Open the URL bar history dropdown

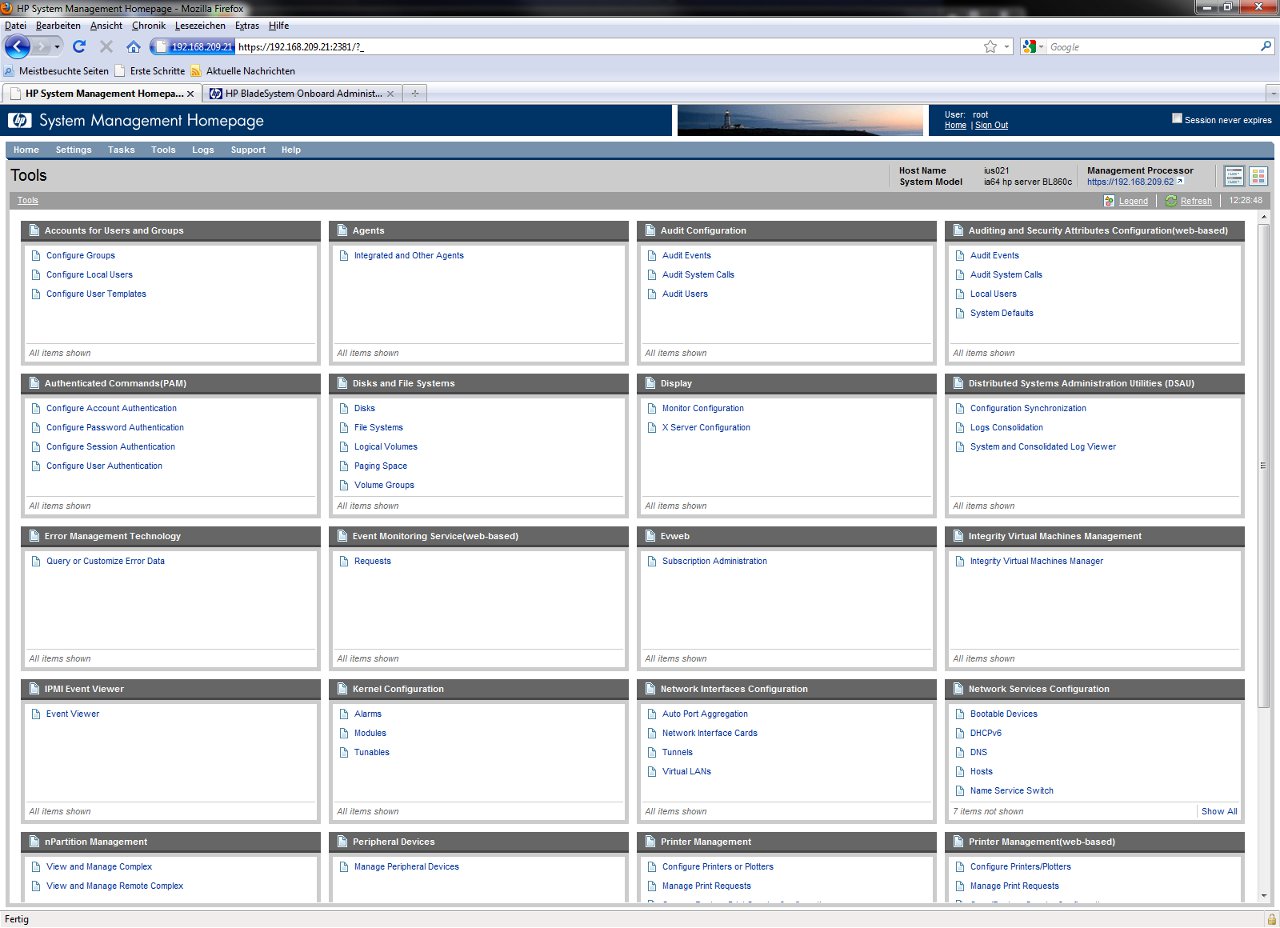1008,47
